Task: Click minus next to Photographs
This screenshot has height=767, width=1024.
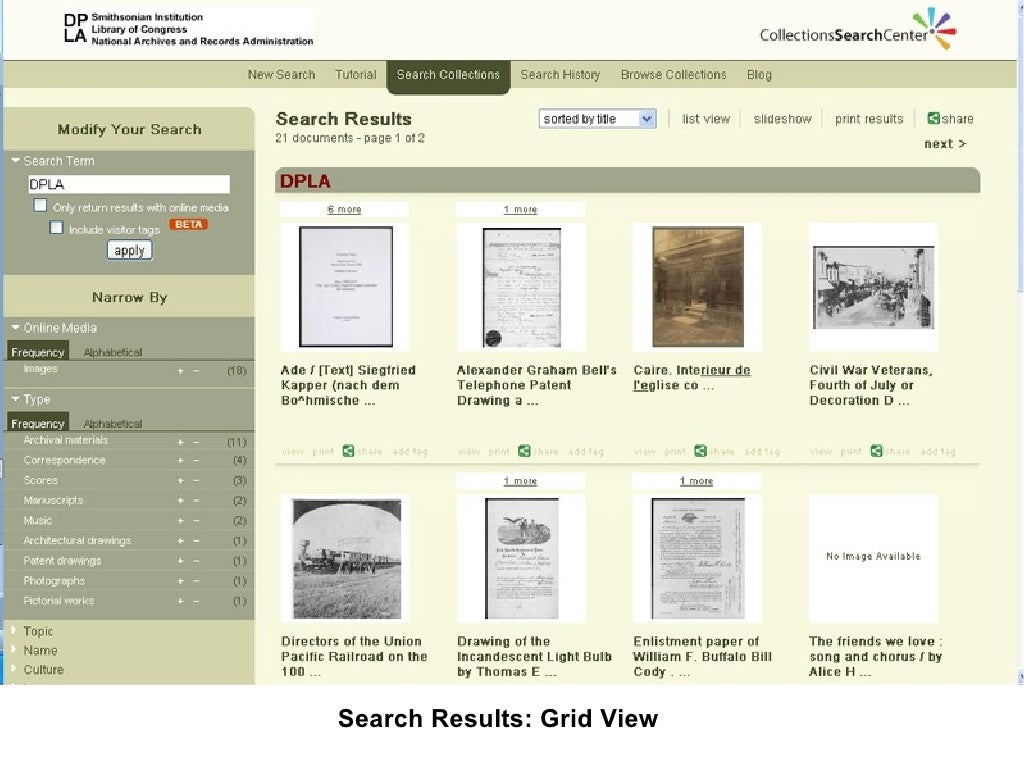Action: (196, 581)
